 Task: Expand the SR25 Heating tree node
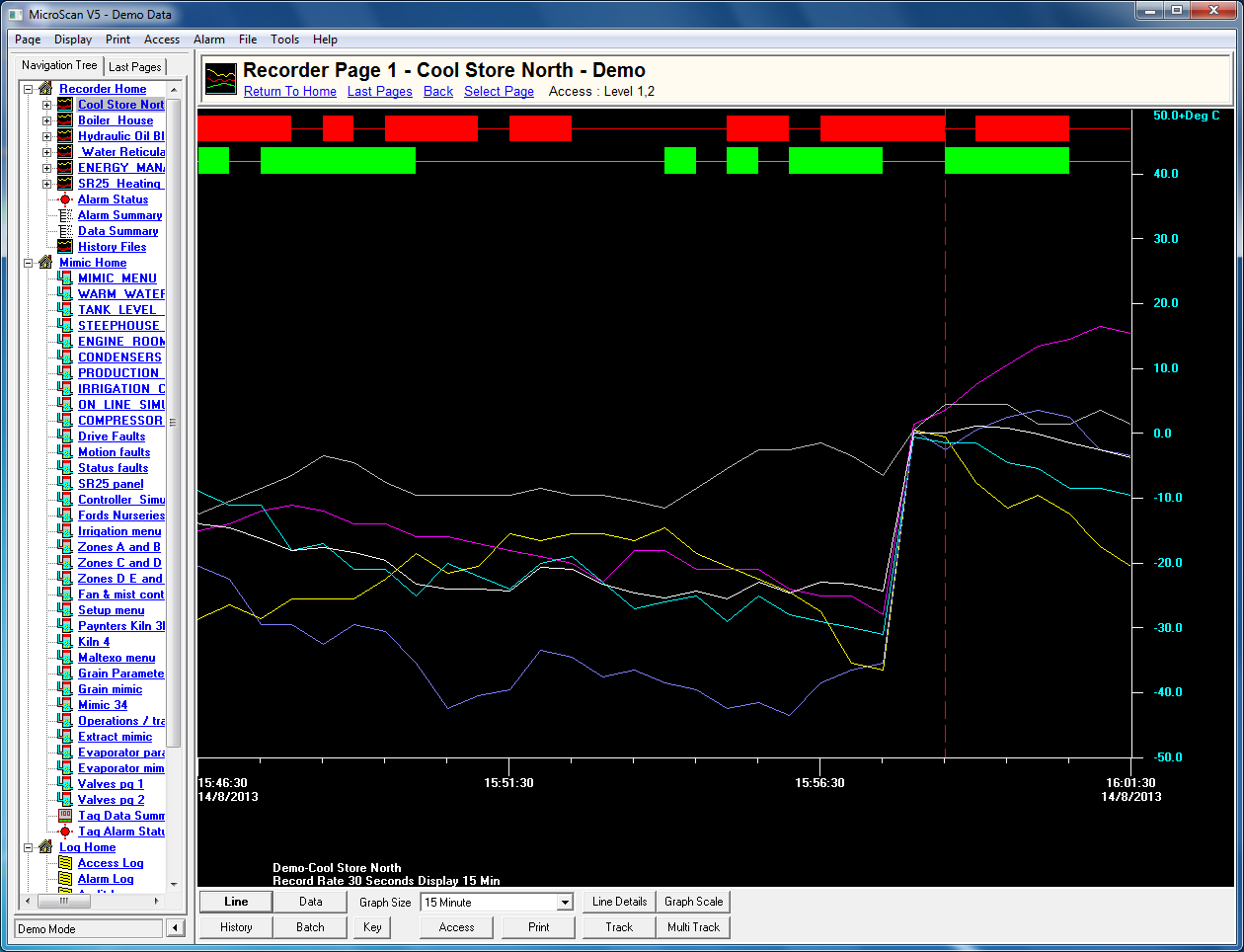coord(46,184)
